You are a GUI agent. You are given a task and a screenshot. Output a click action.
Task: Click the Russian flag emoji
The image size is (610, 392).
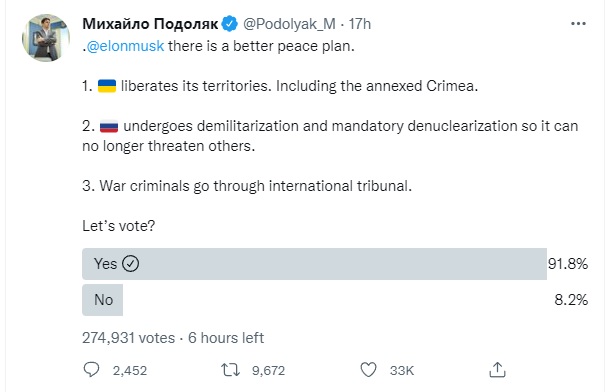click(109, 126)
